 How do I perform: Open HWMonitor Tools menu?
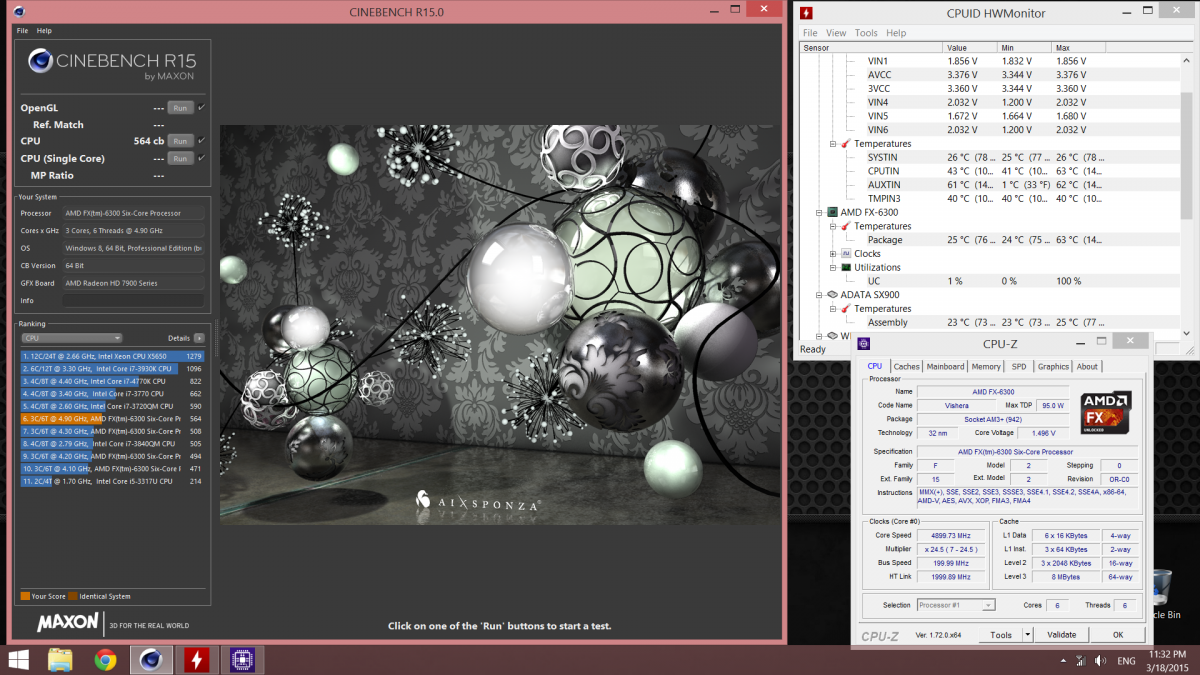866,33
